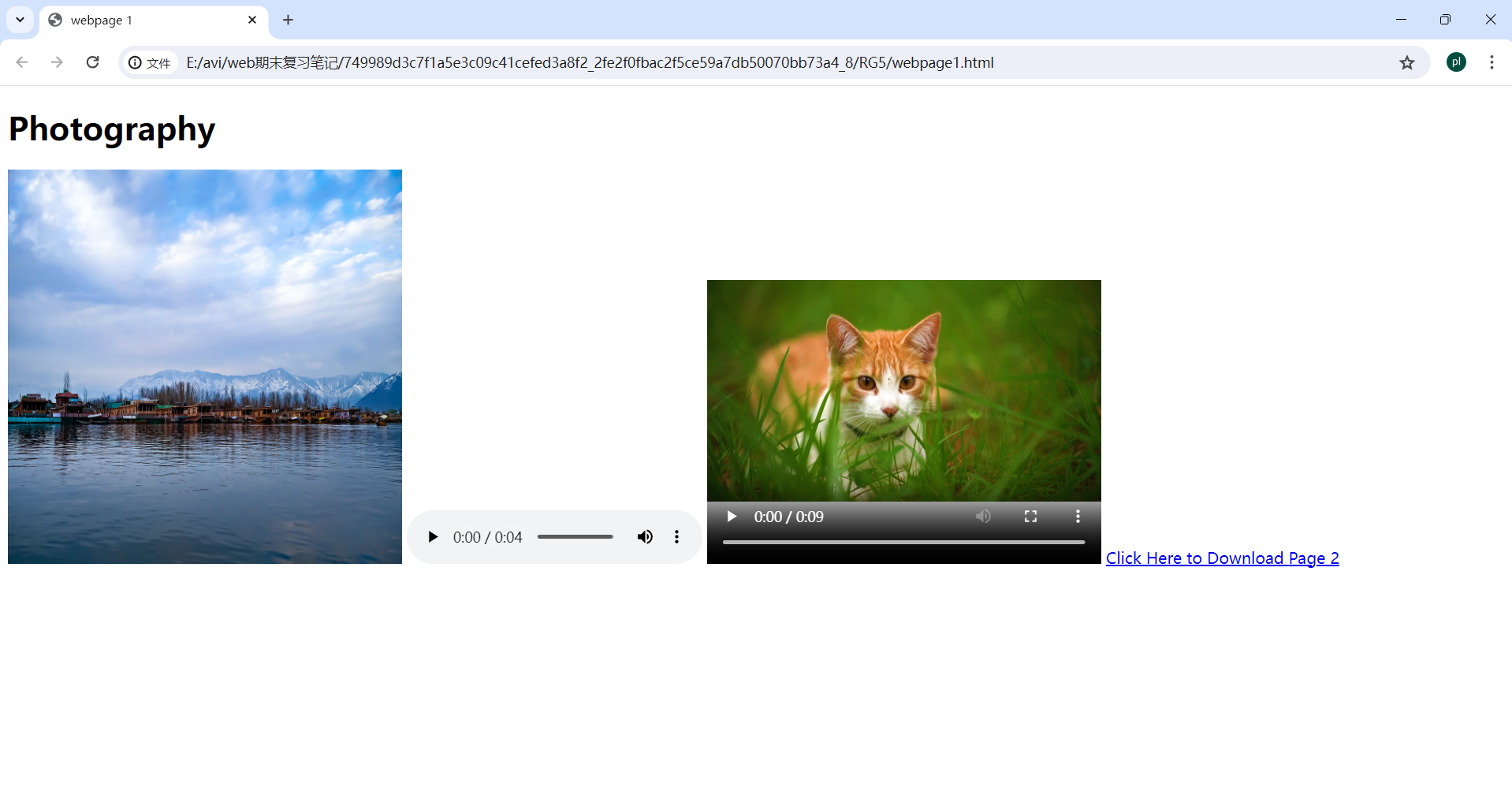
Task: Mute the audio player volume
Action: pyautogui.click(x=645, y=537)
